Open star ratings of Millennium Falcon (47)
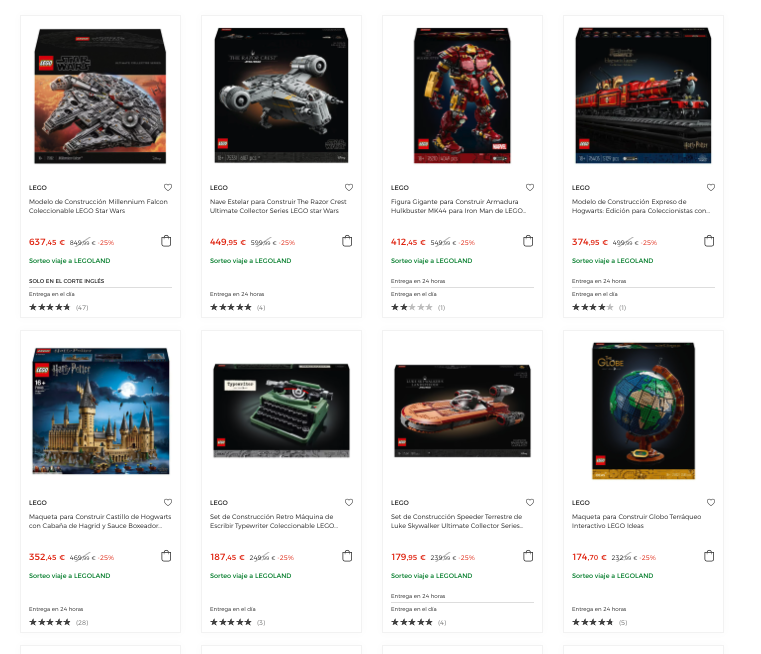761x654 pixels. tap(59, 307)
